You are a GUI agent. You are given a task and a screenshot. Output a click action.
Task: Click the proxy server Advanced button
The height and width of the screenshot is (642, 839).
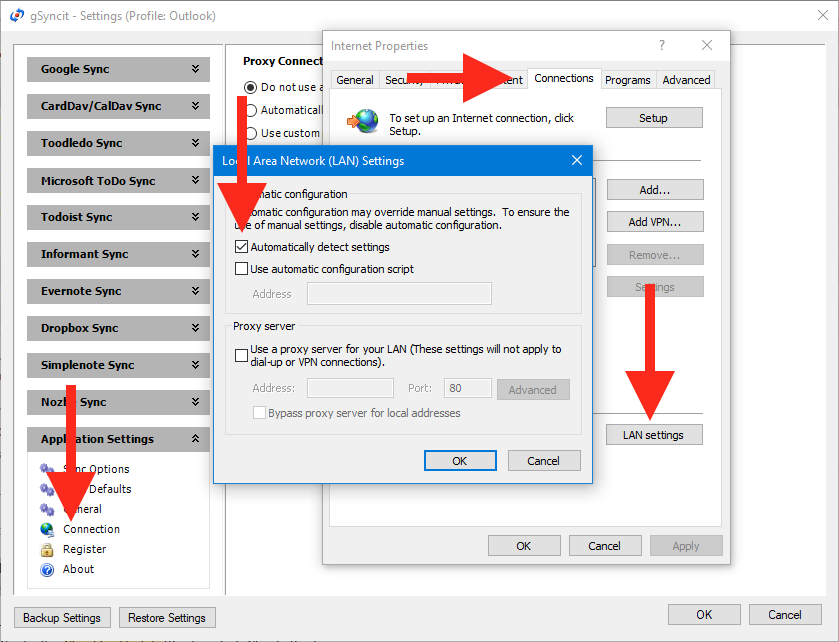click(x=533, y=389)
